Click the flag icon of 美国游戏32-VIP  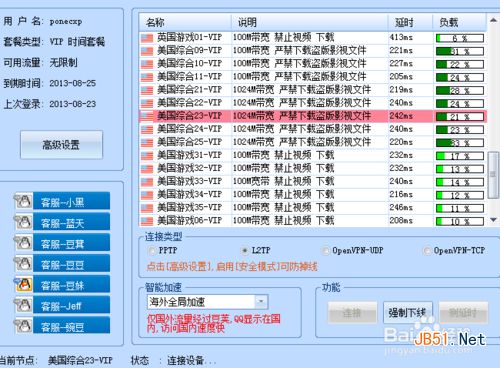coord(147,169)
